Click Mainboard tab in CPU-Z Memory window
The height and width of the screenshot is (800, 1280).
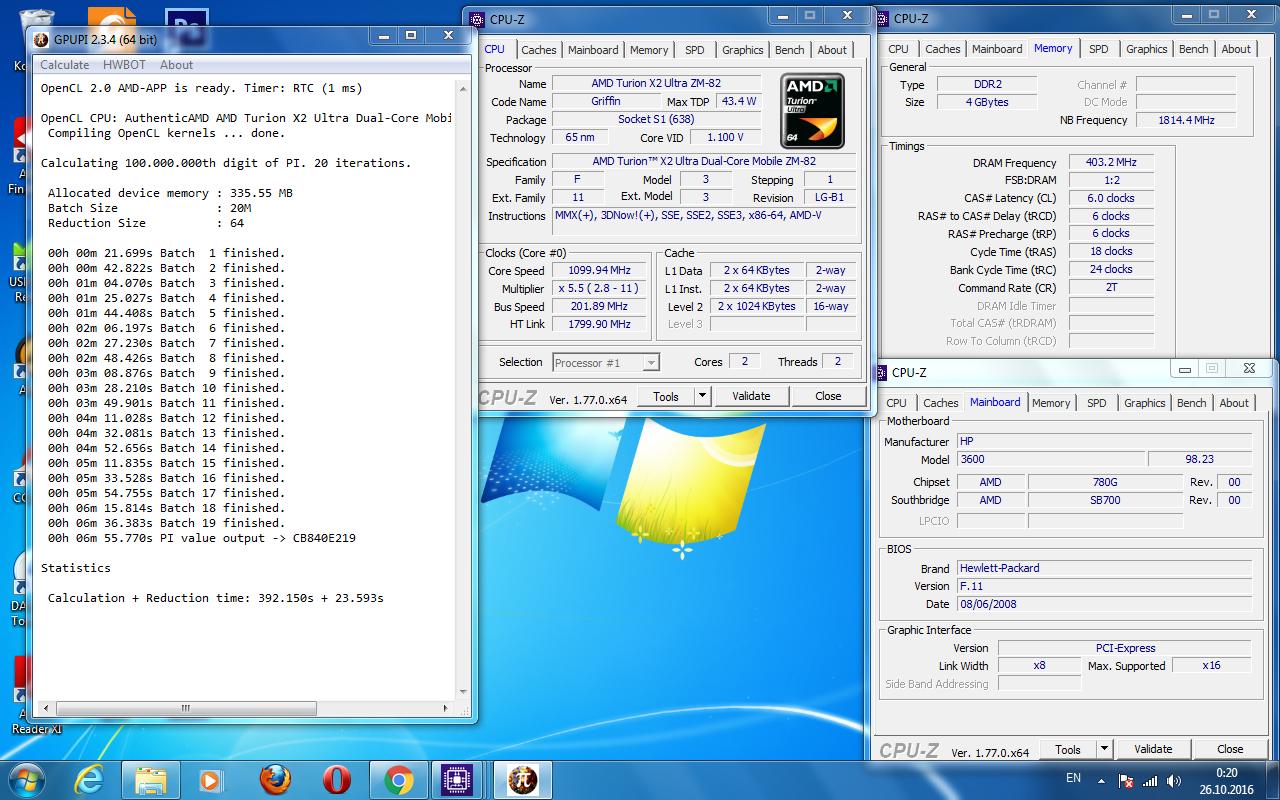click(x=997, y=49)
